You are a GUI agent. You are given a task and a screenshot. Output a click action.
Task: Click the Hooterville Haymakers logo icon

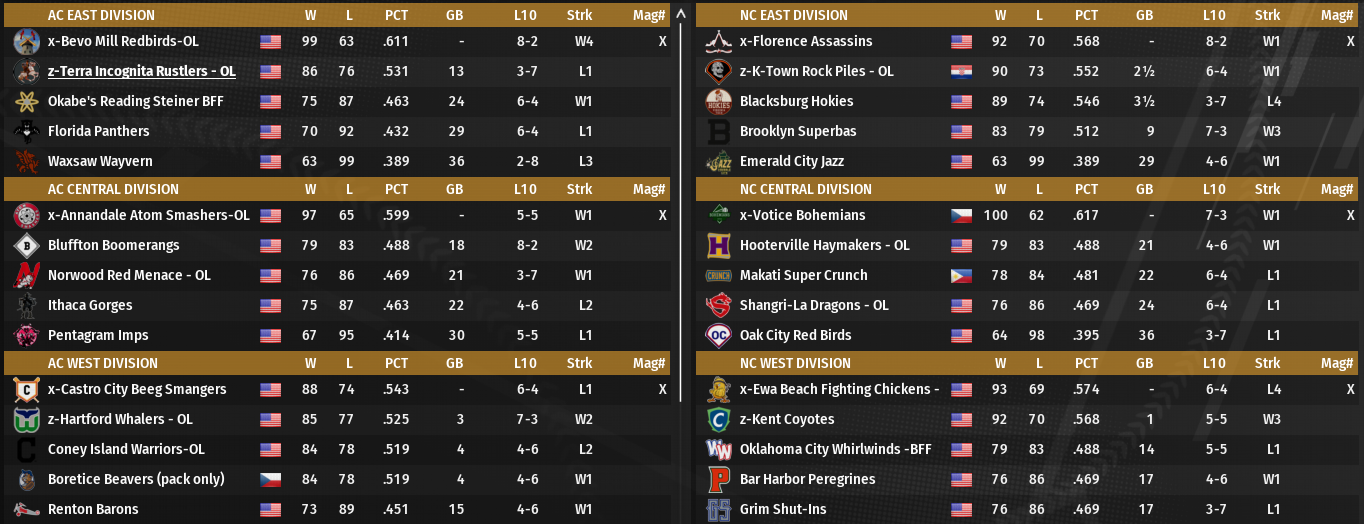[x=719, y=246]
